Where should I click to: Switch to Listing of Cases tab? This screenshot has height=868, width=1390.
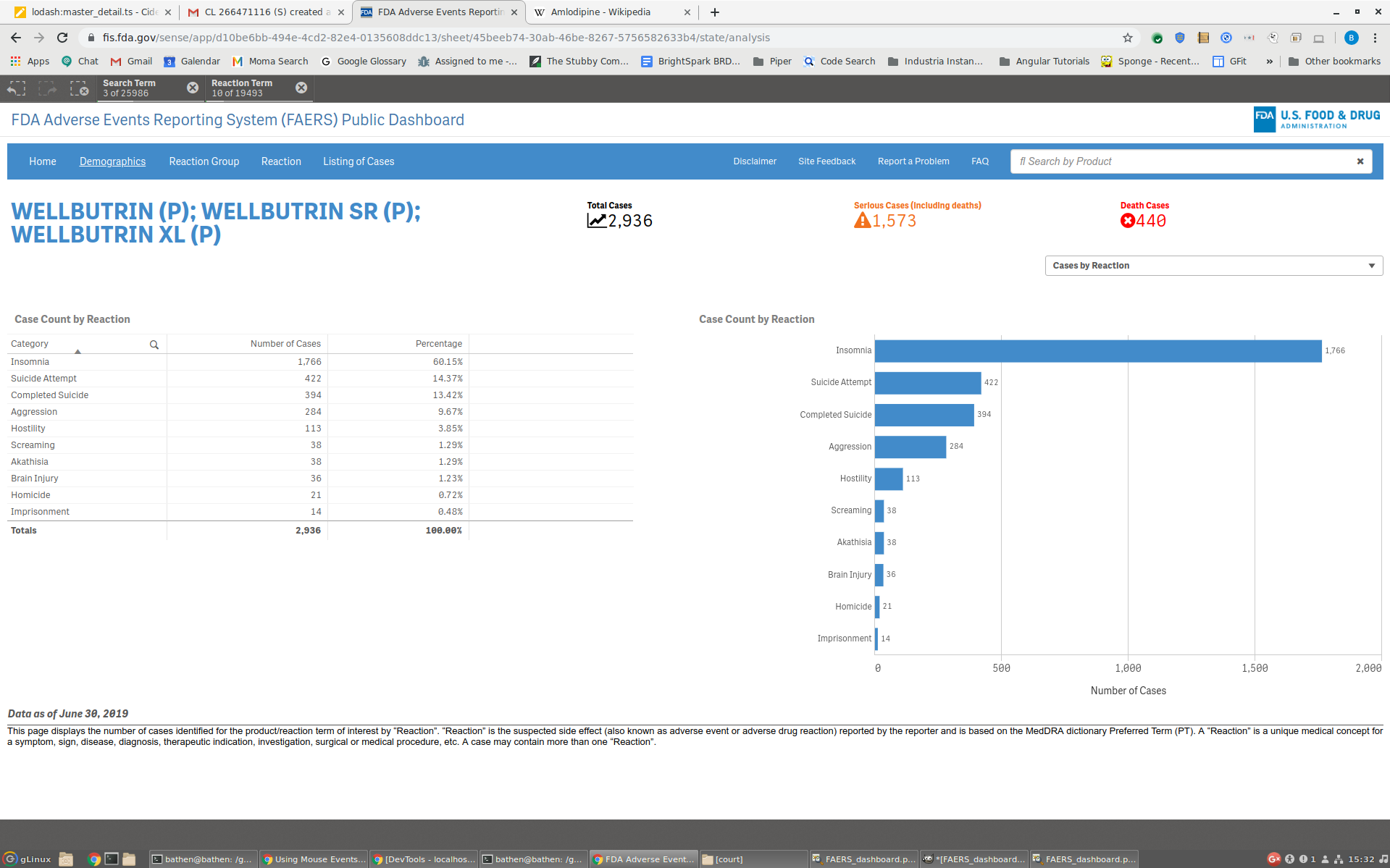[359, 161]
